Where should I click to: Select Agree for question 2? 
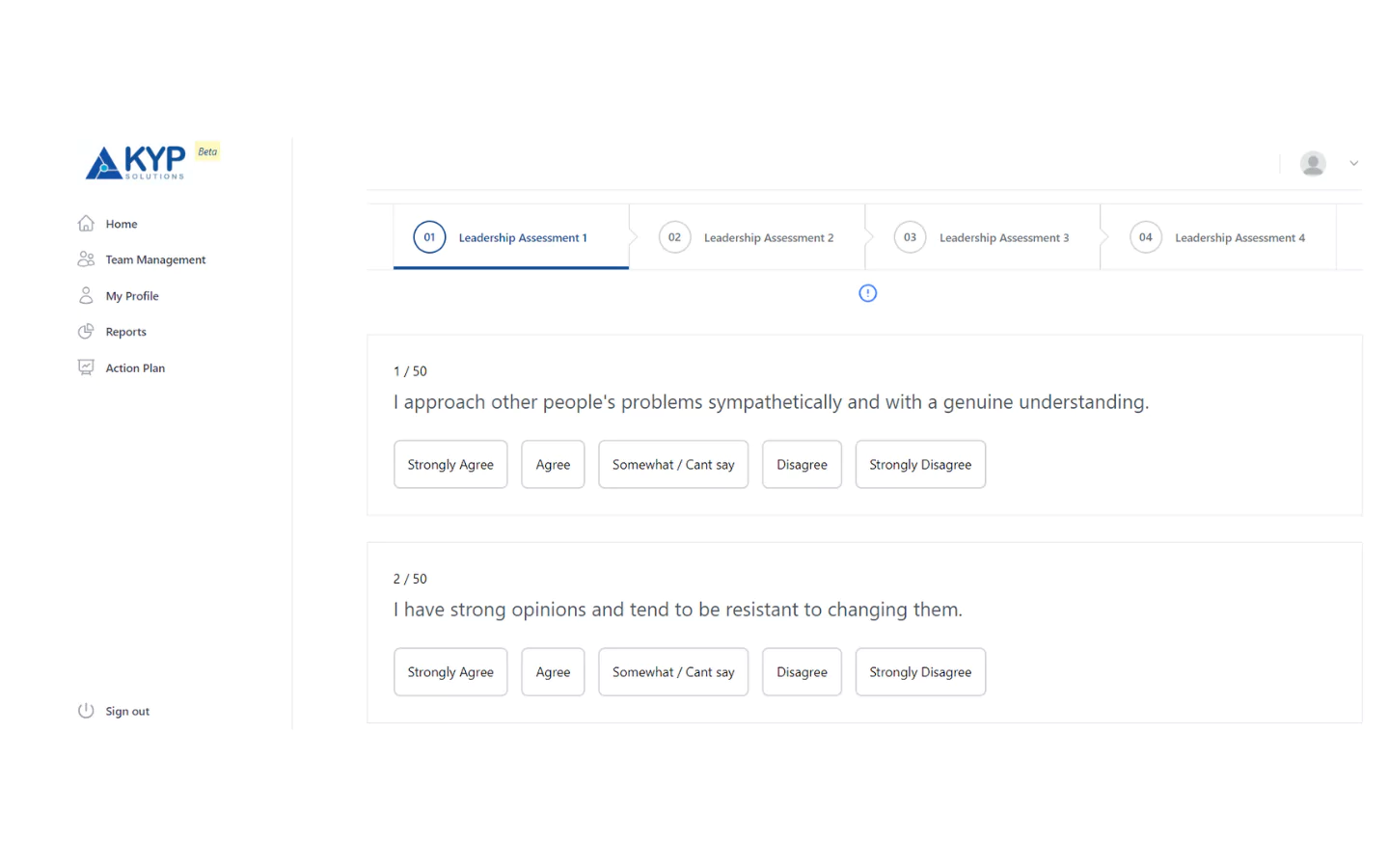pyautogui.click(x=553, y=672)
